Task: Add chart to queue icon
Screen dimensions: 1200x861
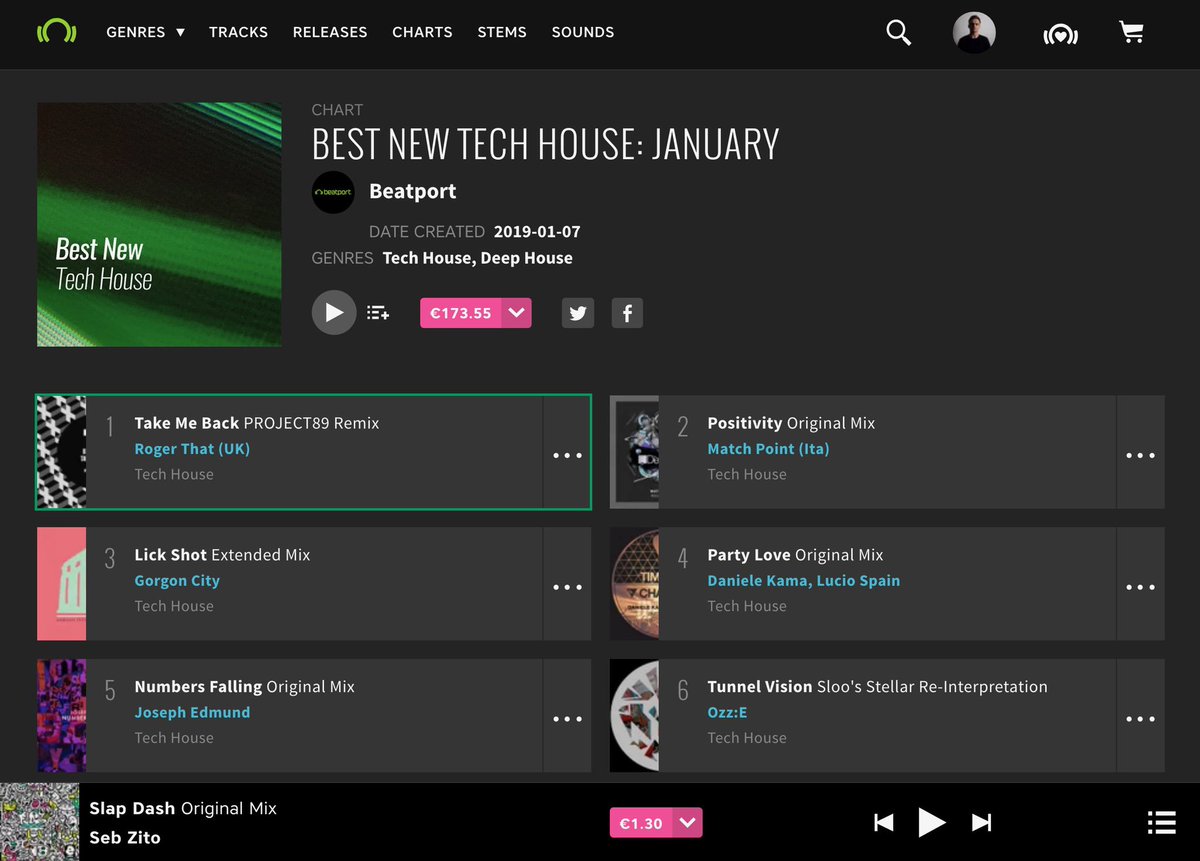Action: (378, 313)
